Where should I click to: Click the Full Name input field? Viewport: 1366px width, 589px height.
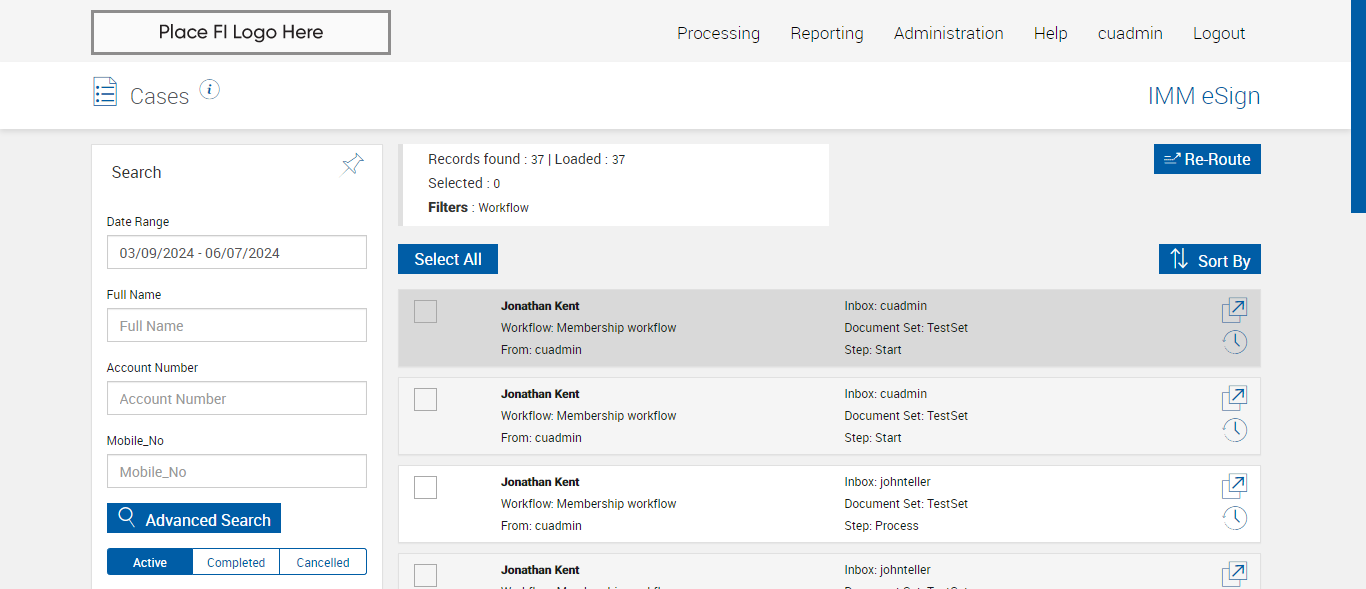pyautogui.click(x=237, y=326)
